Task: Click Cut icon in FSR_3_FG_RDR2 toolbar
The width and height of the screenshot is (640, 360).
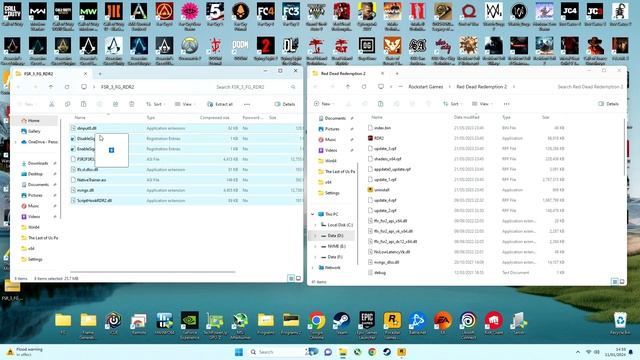Action: click(51, 104)
